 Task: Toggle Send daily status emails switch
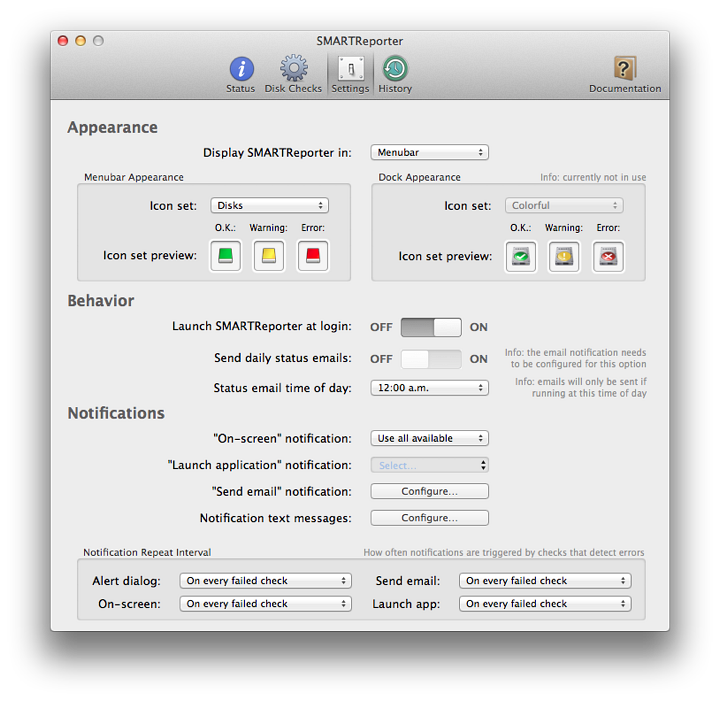(431, 359)
